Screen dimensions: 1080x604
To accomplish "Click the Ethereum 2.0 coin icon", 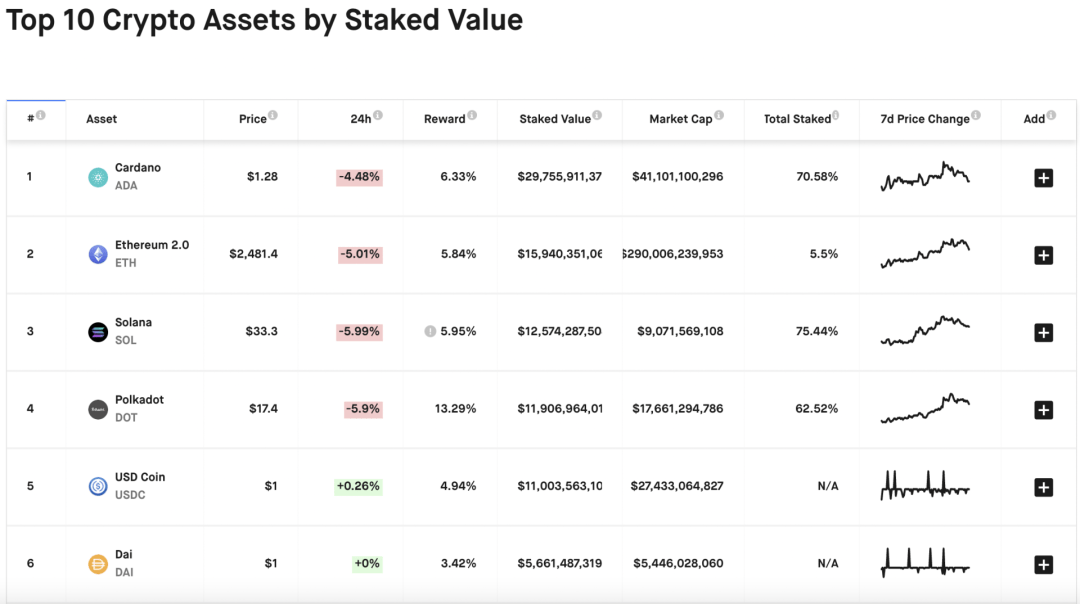I will coord(97,254).
